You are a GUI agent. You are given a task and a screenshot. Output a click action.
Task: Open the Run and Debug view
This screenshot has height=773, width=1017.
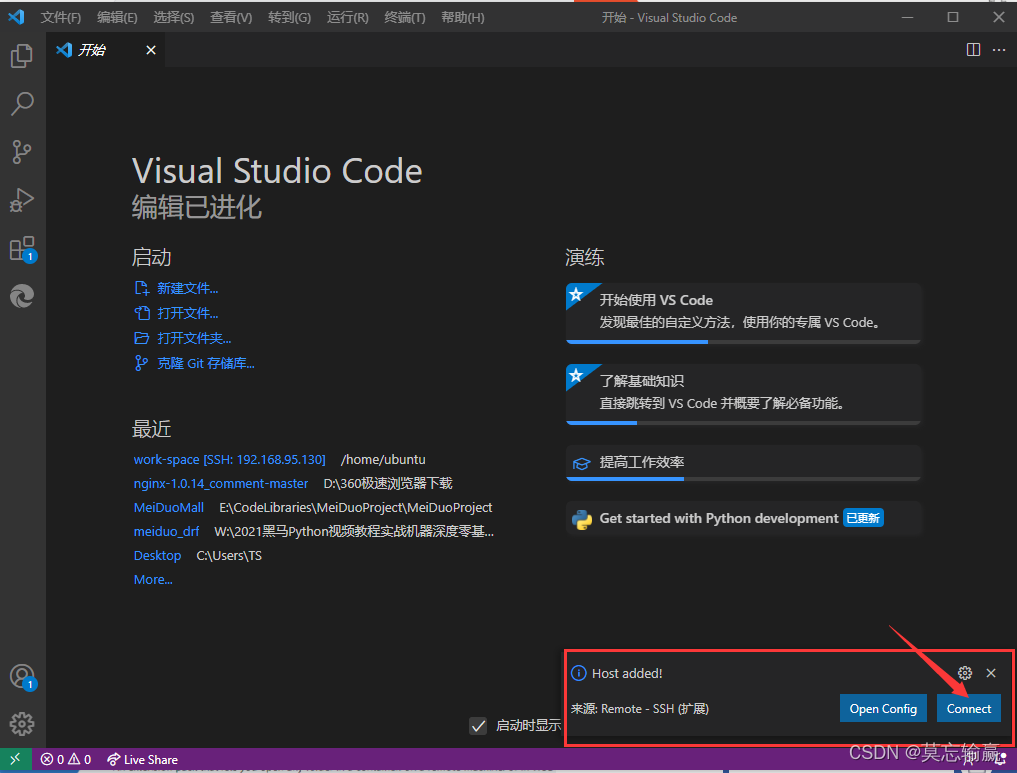tap(22, 200)
